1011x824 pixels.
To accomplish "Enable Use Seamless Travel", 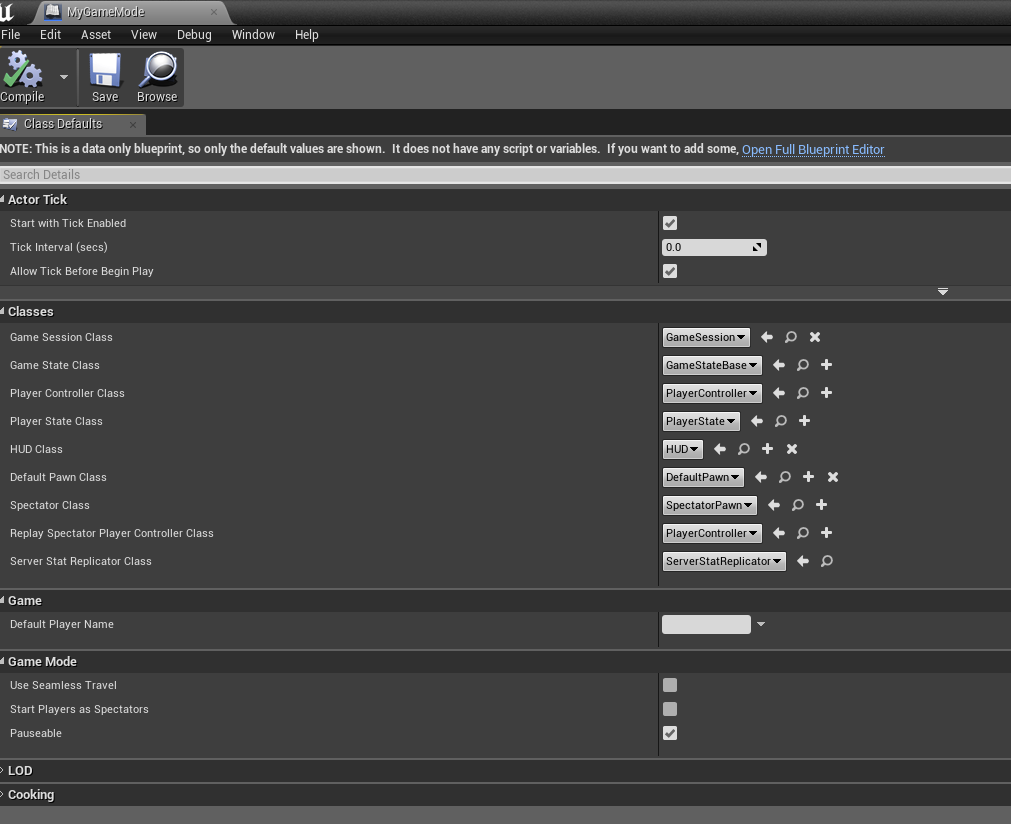I will point(669,685).
